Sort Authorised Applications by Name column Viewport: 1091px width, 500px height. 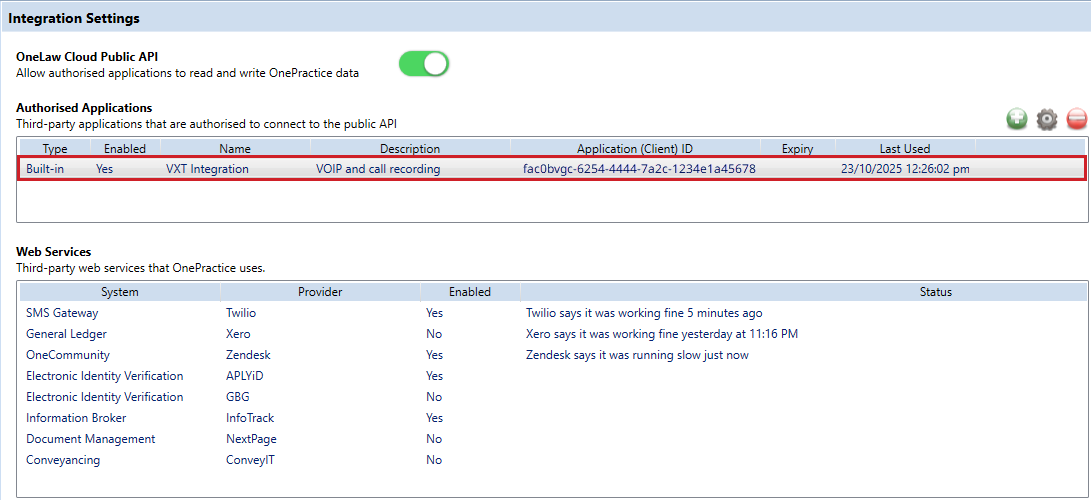click(235, 149)
